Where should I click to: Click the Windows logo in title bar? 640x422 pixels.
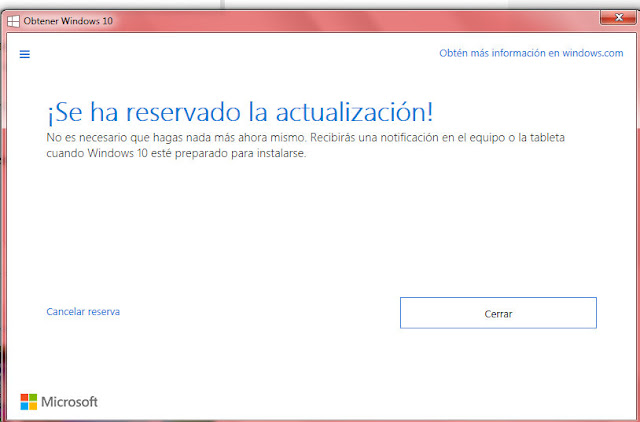tap(13, 21)
